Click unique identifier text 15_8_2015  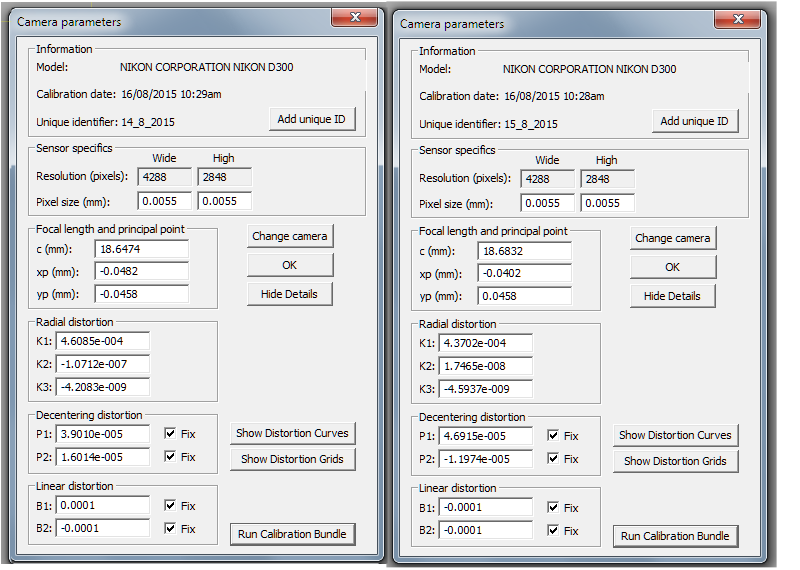[x=531, y=125]
